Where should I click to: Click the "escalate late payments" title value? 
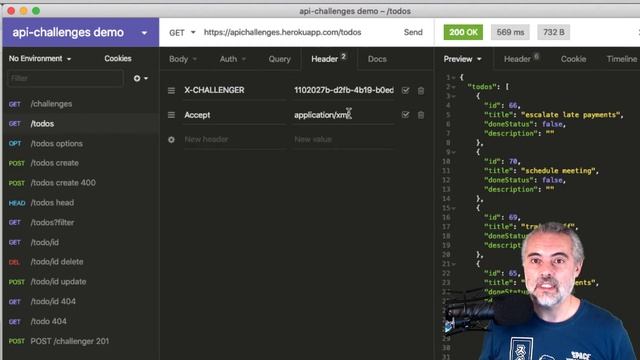[571, 115]
